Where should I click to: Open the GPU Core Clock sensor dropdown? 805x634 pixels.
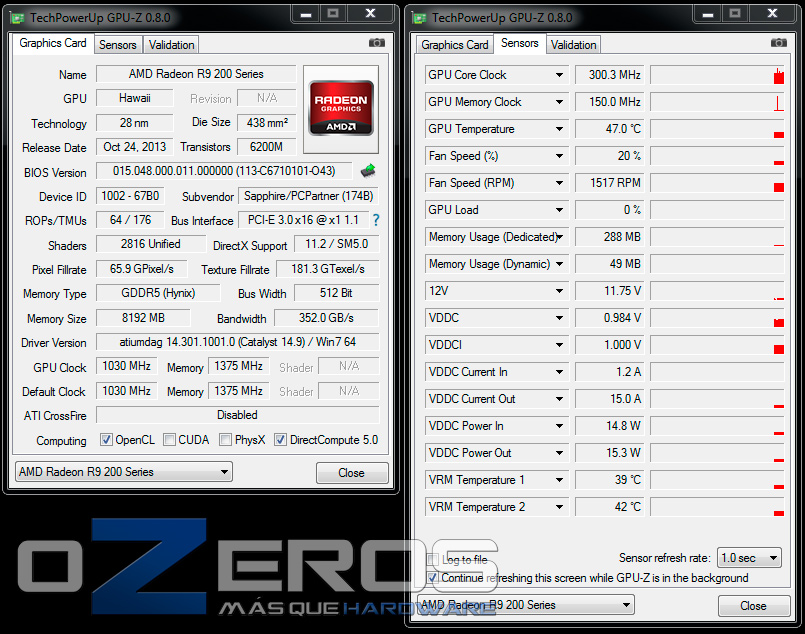point(559,75)
